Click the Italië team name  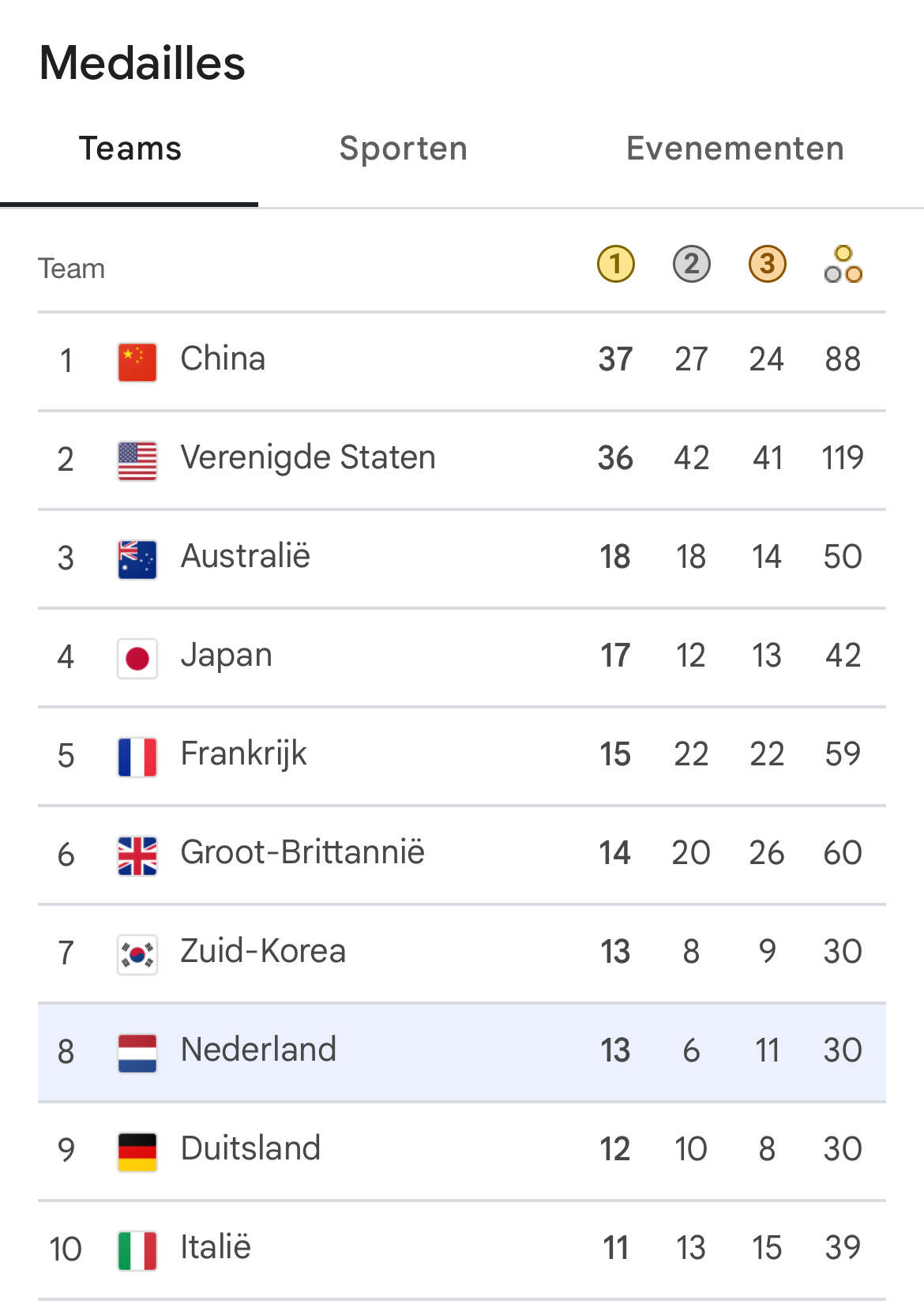click(216, 1247)
